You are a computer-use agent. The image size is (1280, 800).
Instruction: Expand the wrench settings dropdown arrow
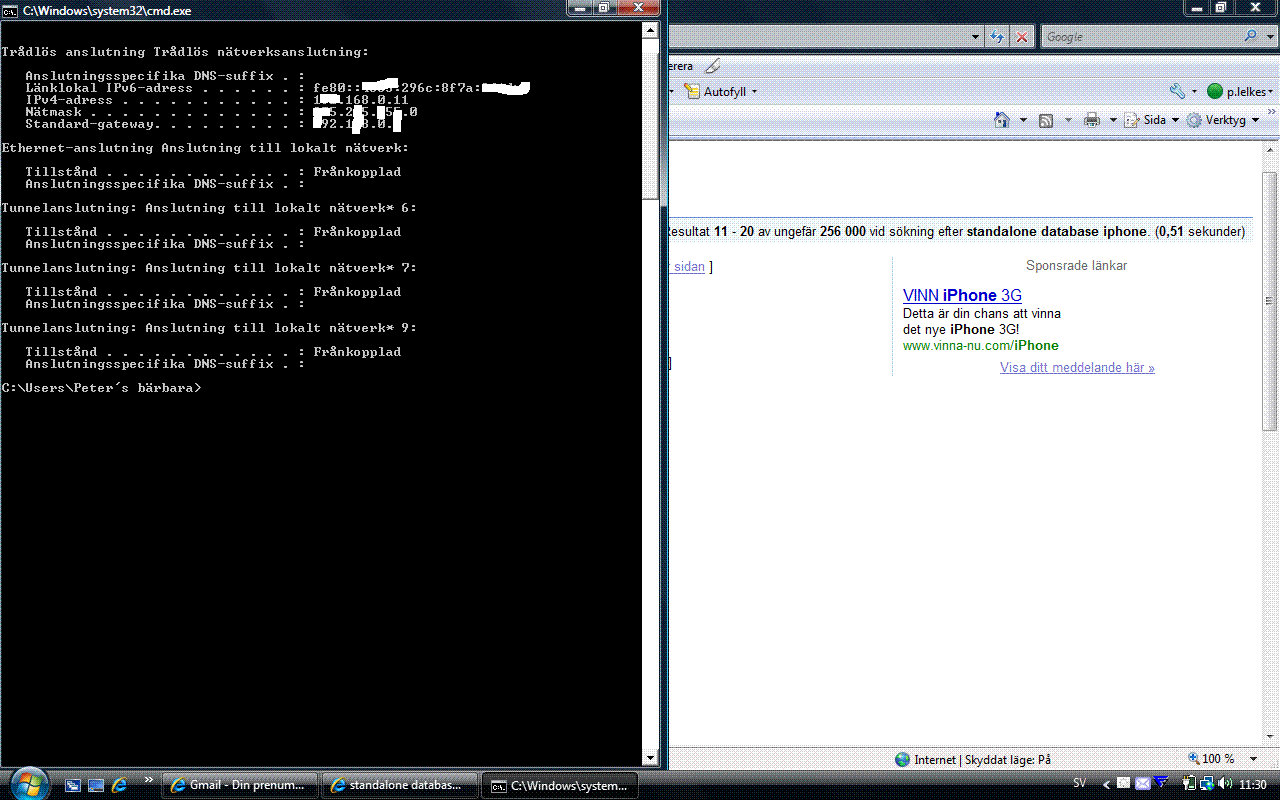(1194, 92)
